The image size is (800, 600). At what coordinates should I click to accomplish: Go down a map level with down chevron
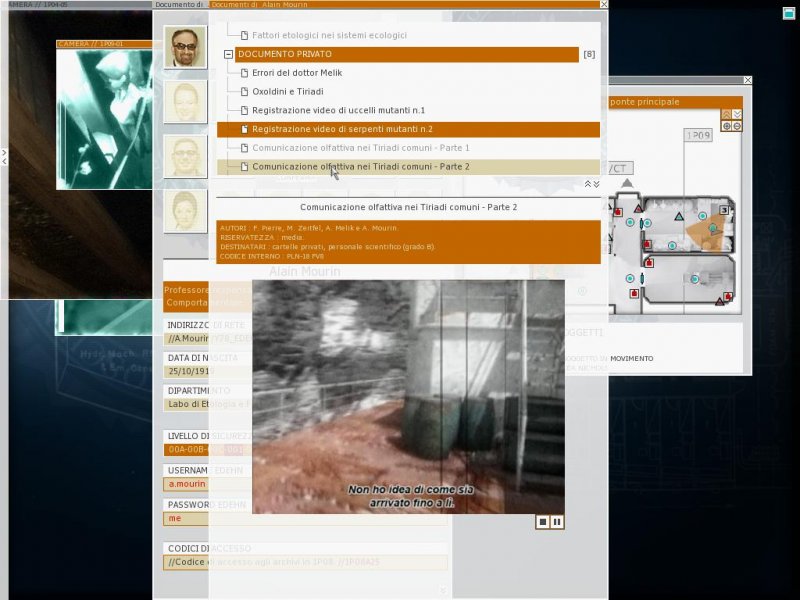tap(737, 114)
